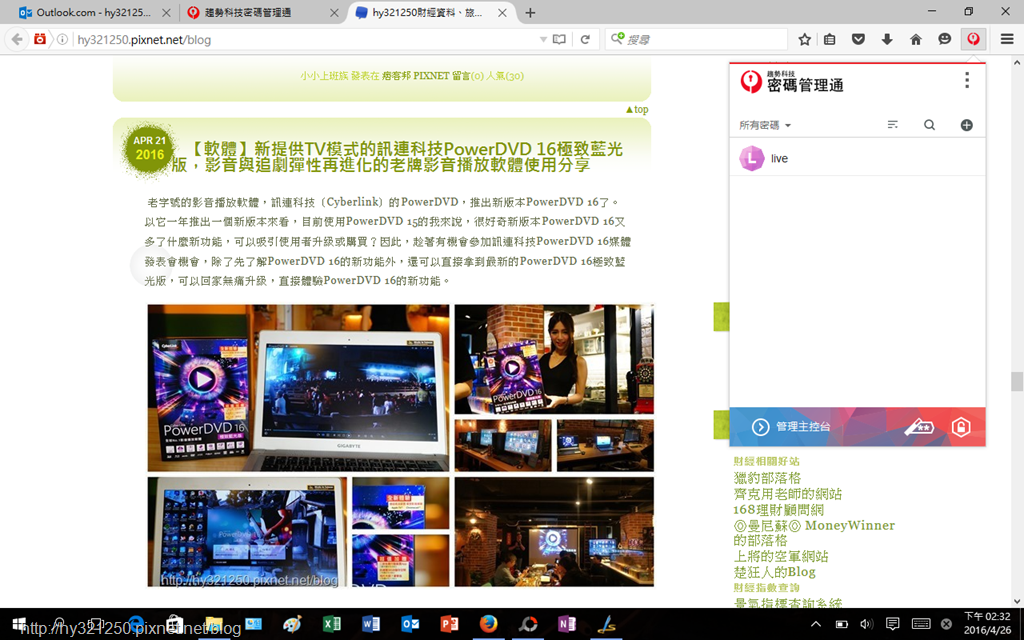Focus the hy321250.pixnet.net address bar
1024x640 pixels.
tap(304, 39)
